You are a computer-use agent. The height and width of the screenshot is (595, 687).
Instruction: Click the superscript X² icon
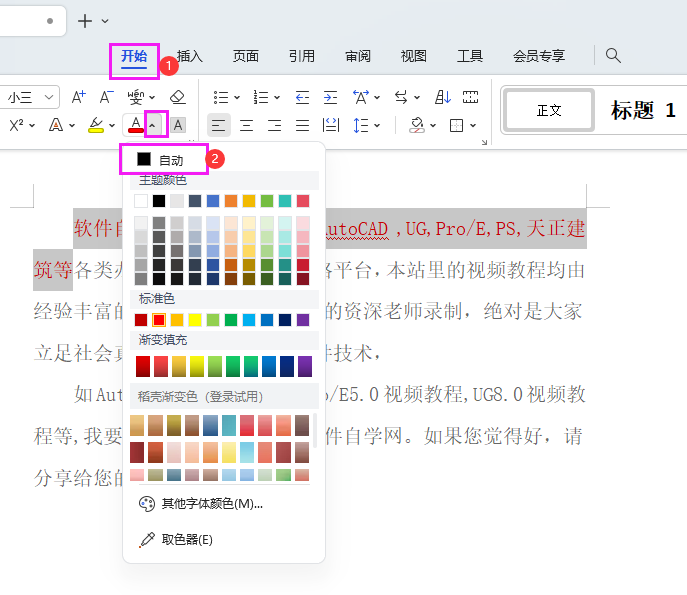point(16,125)
